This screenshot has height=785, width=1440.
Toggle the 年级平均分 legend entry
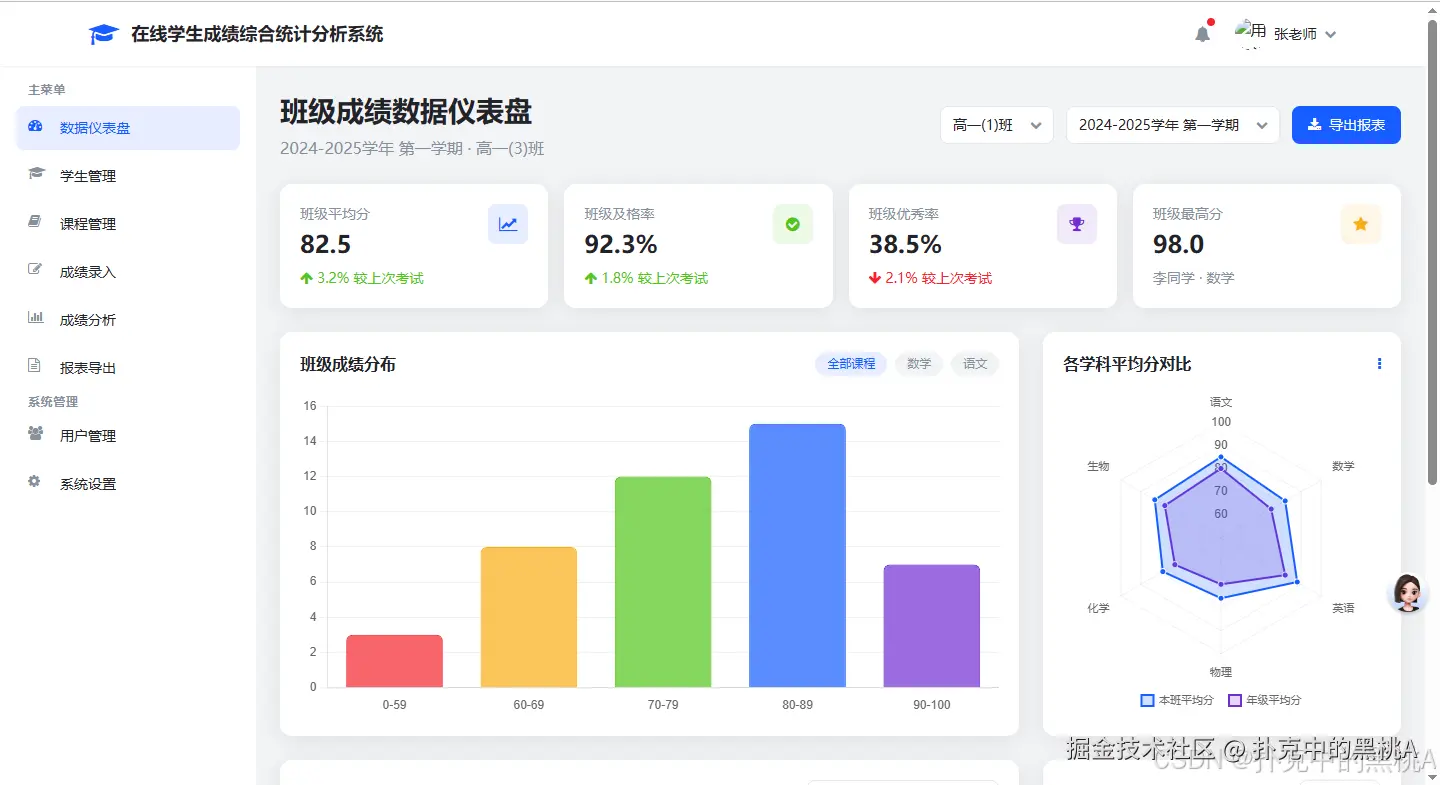pyautogui.click(x=1265, y=700)
